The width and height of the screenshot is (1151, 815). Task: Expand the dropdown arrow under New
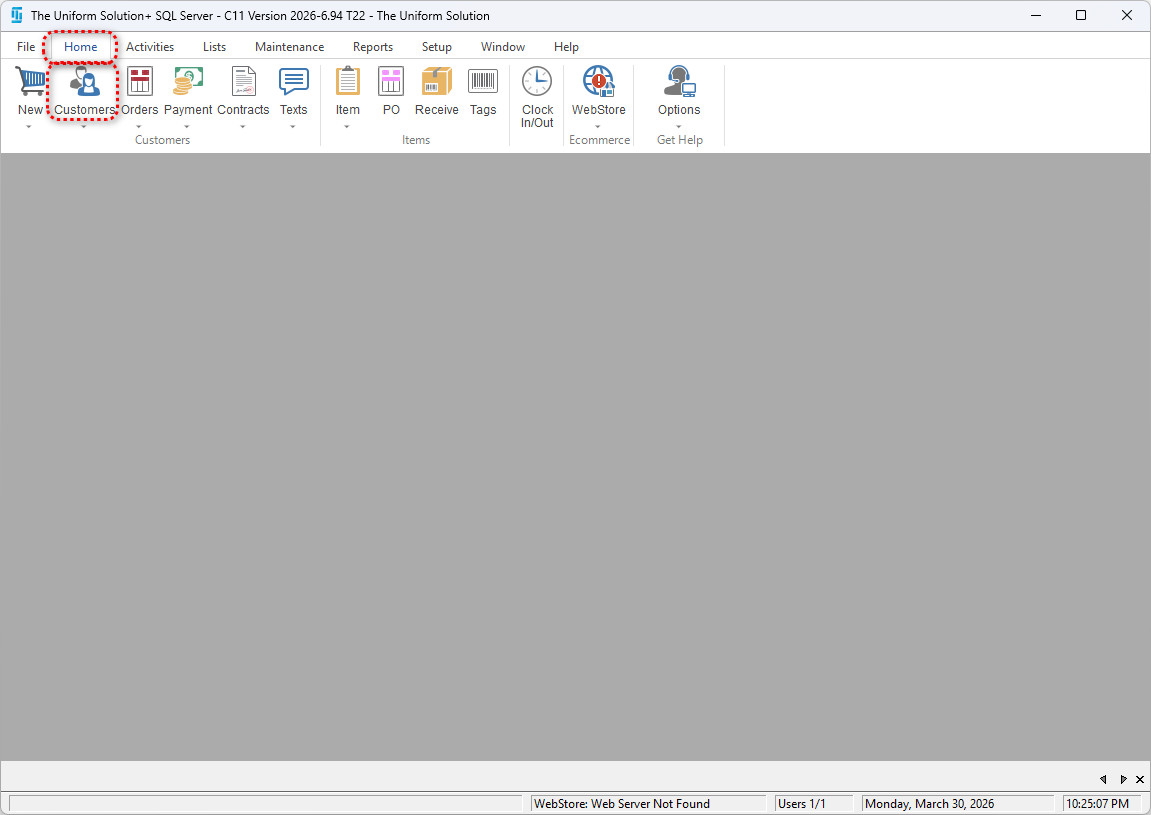30,127
